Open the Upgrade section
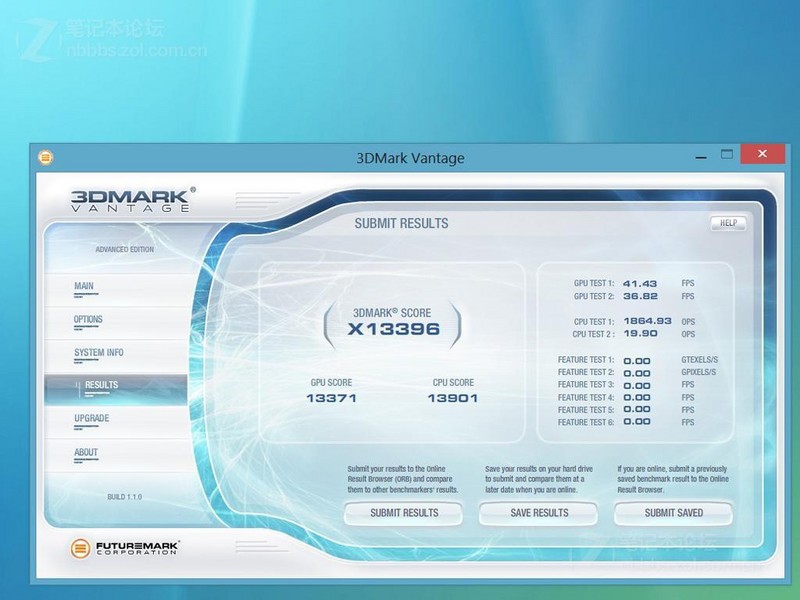Viewport: 800px width, 600px height. coord(116,422)
